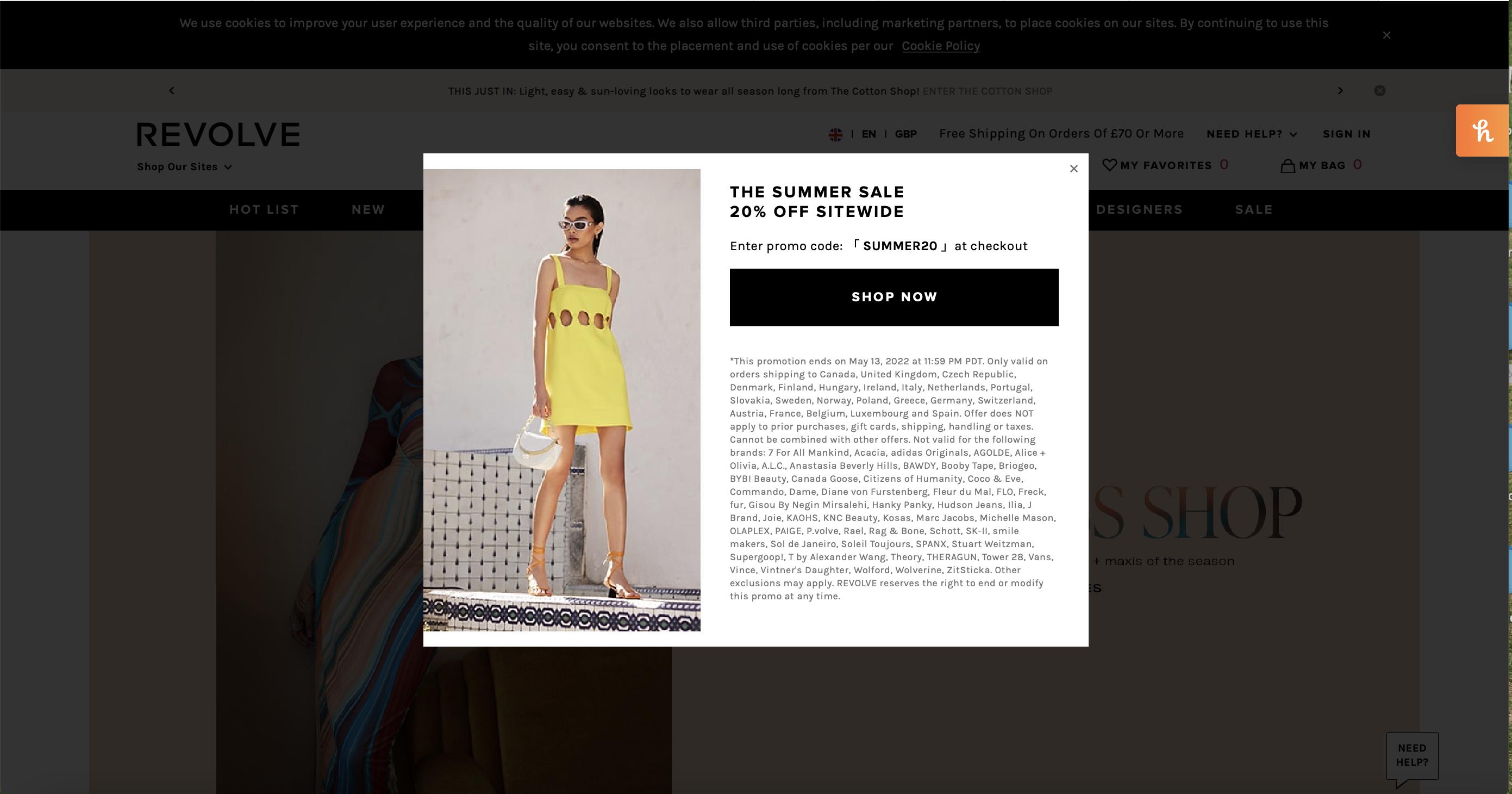The height and width of the screenshot is (794, 1512).
Task: Show next announcement with right arrow
Action: [x=1340, y=90]
